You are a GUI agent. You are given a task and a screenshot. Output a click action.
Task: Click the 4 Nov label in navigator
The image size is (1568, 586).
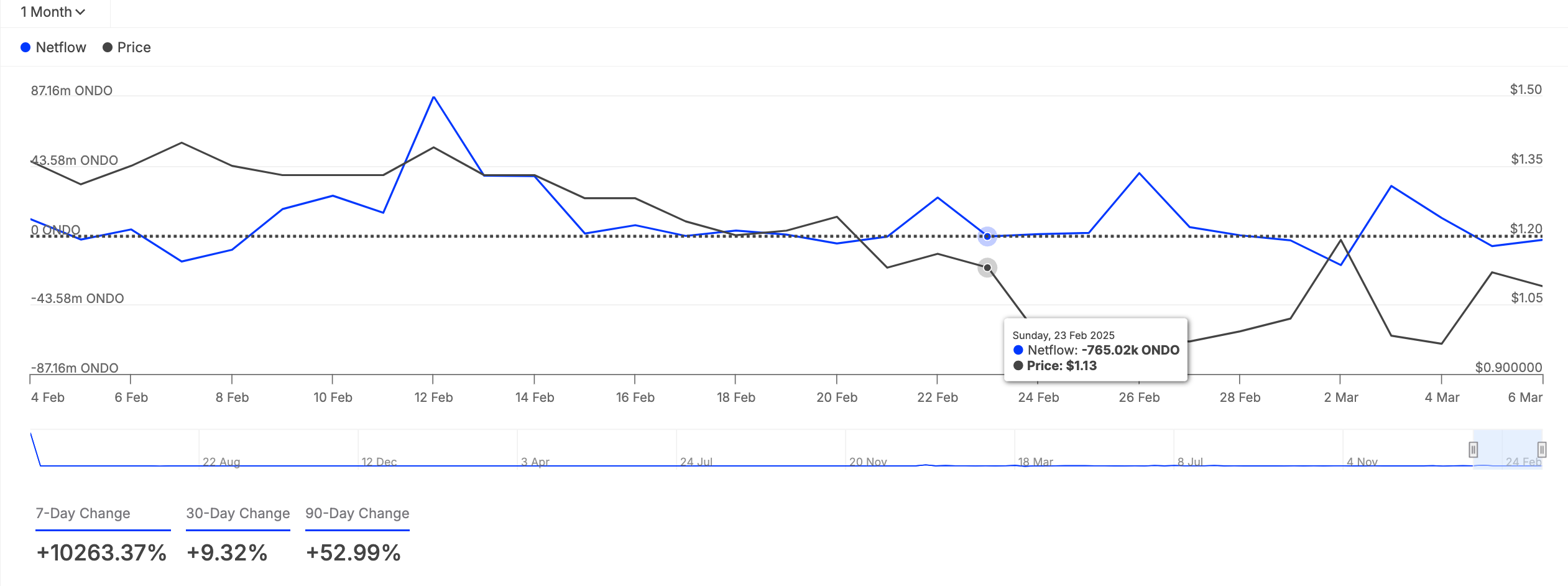[x=1362, y=462]
